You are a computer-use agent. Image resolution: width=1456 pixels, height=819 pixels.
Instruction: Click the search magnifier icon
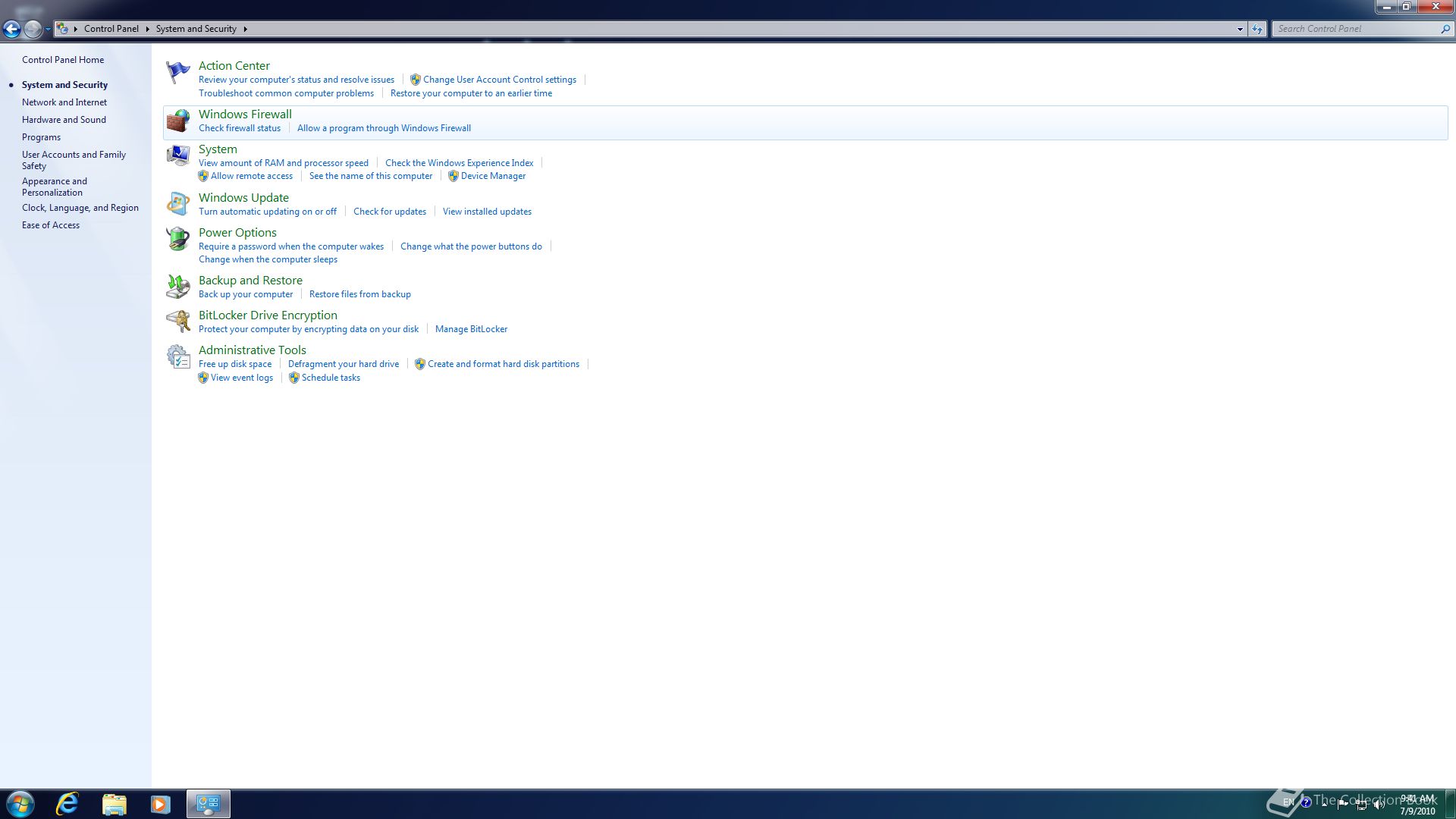coord(1445,29)
